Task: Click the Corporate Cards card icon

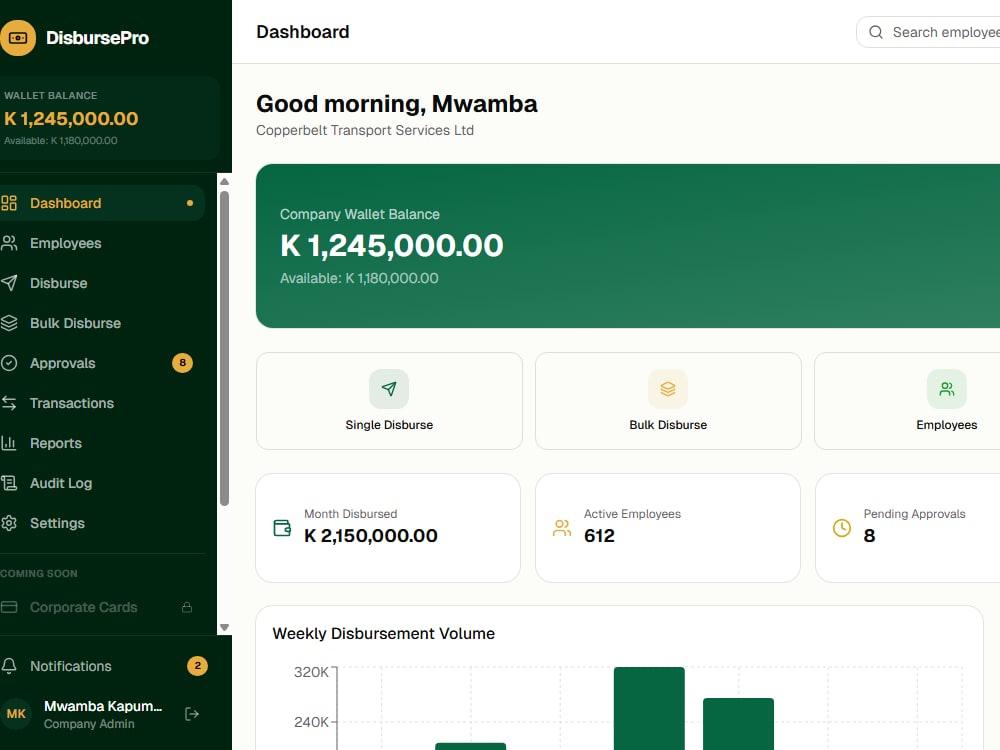Action: (9, 607)
